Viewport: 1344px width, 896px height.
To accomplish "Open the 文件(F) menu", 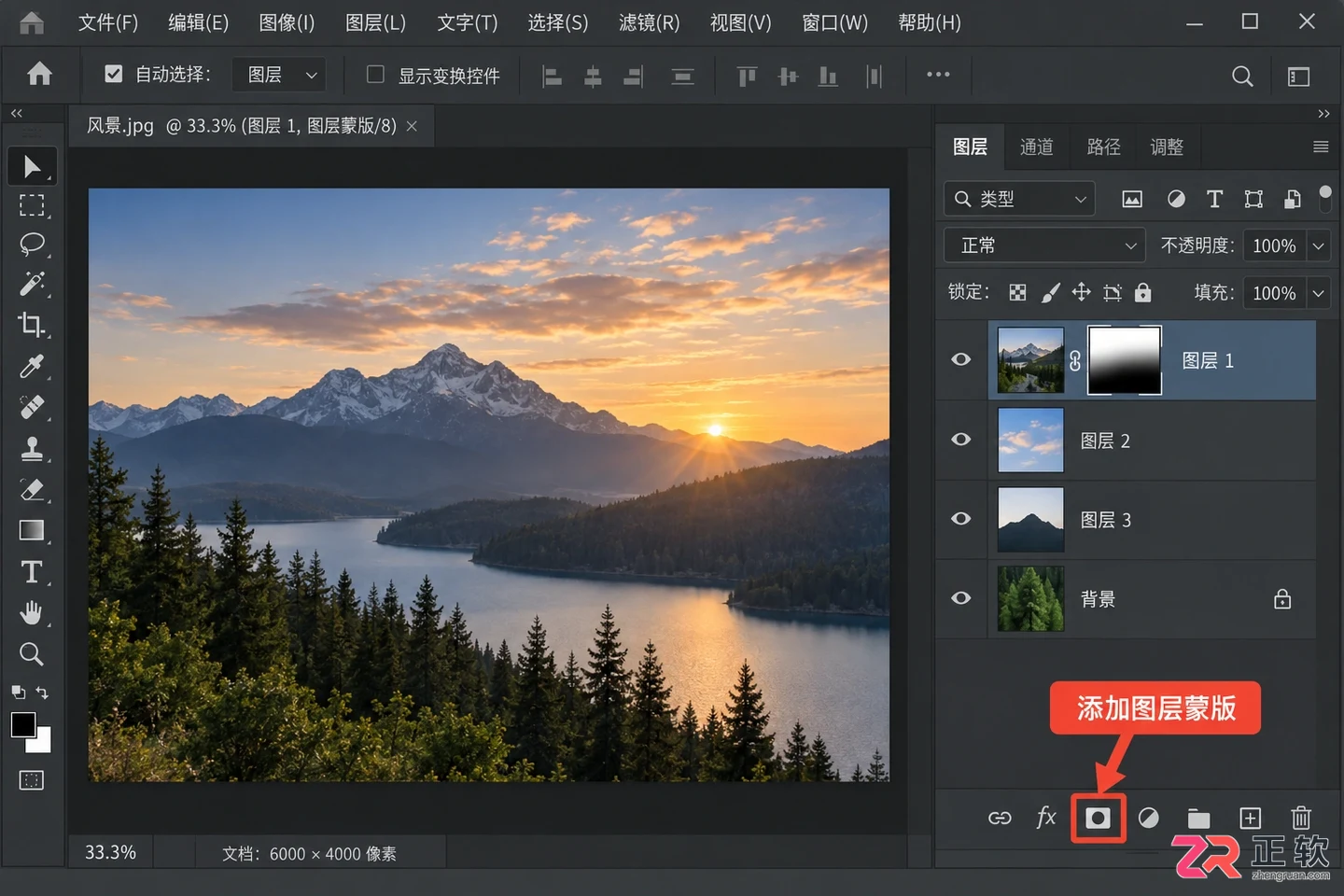I will [x=108, y=22].
